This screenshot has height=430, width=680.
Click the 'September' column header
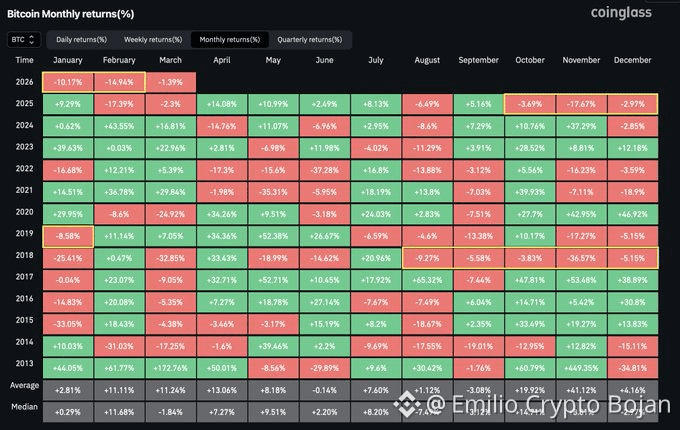(478, 60)
